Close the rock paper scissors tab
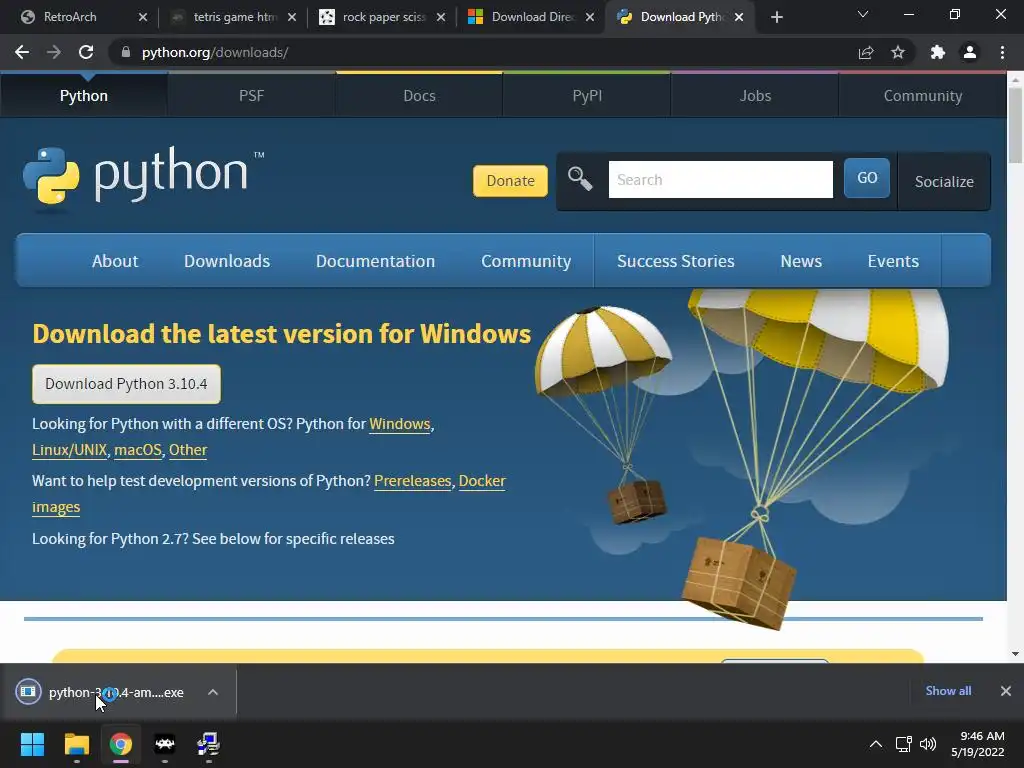Viewport: 1024px width, 768px height. pos(441,17)
